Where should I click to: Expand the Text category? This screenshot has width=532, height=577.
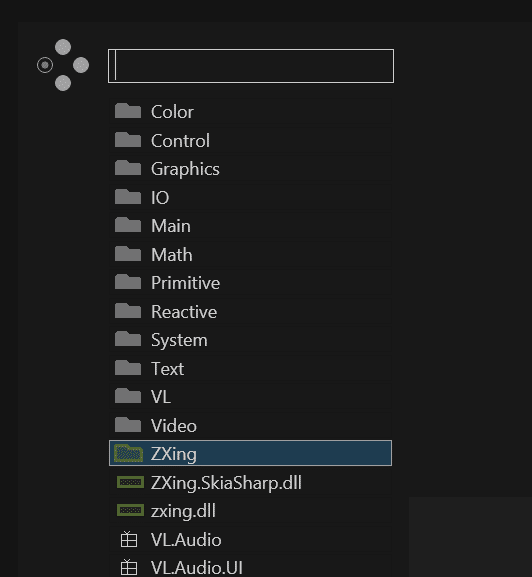click(x=250, y=369)
